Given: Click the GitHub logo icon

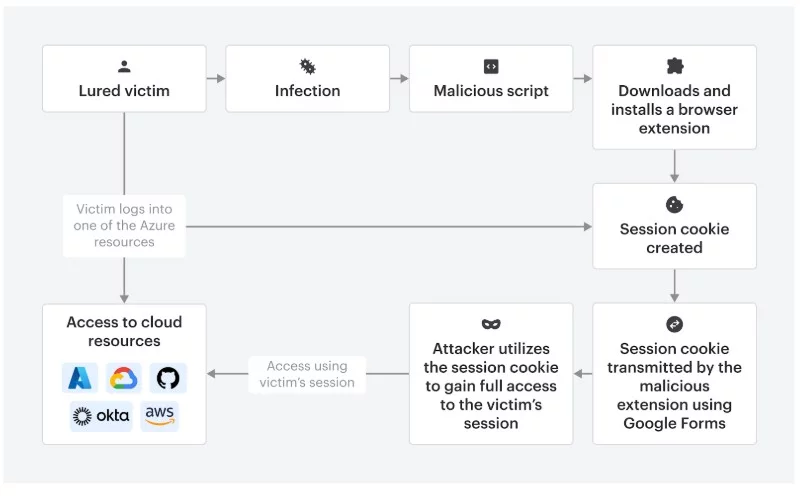Looking at the screenshot, I should point(169,378).
